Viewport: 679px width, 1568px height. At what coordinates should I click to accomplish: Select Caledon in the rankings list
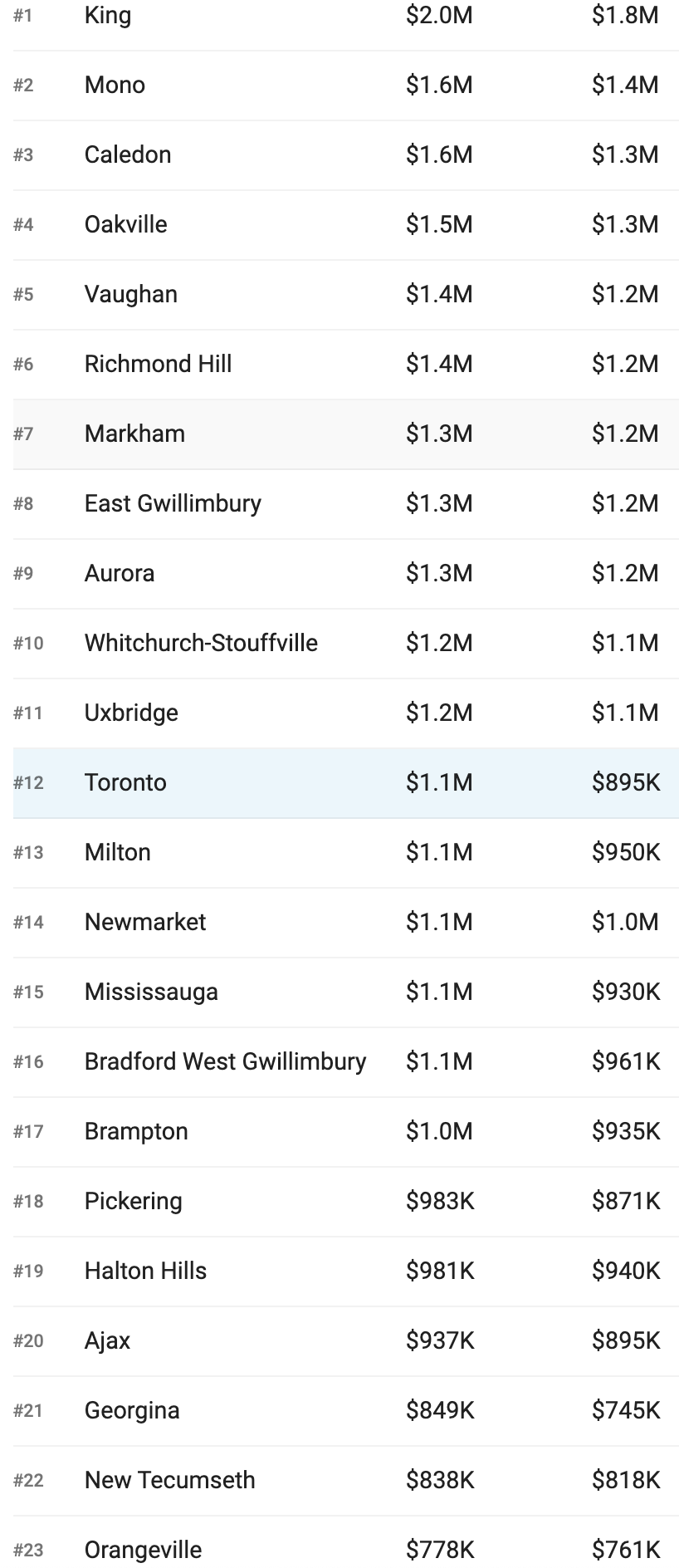point(128,154)
